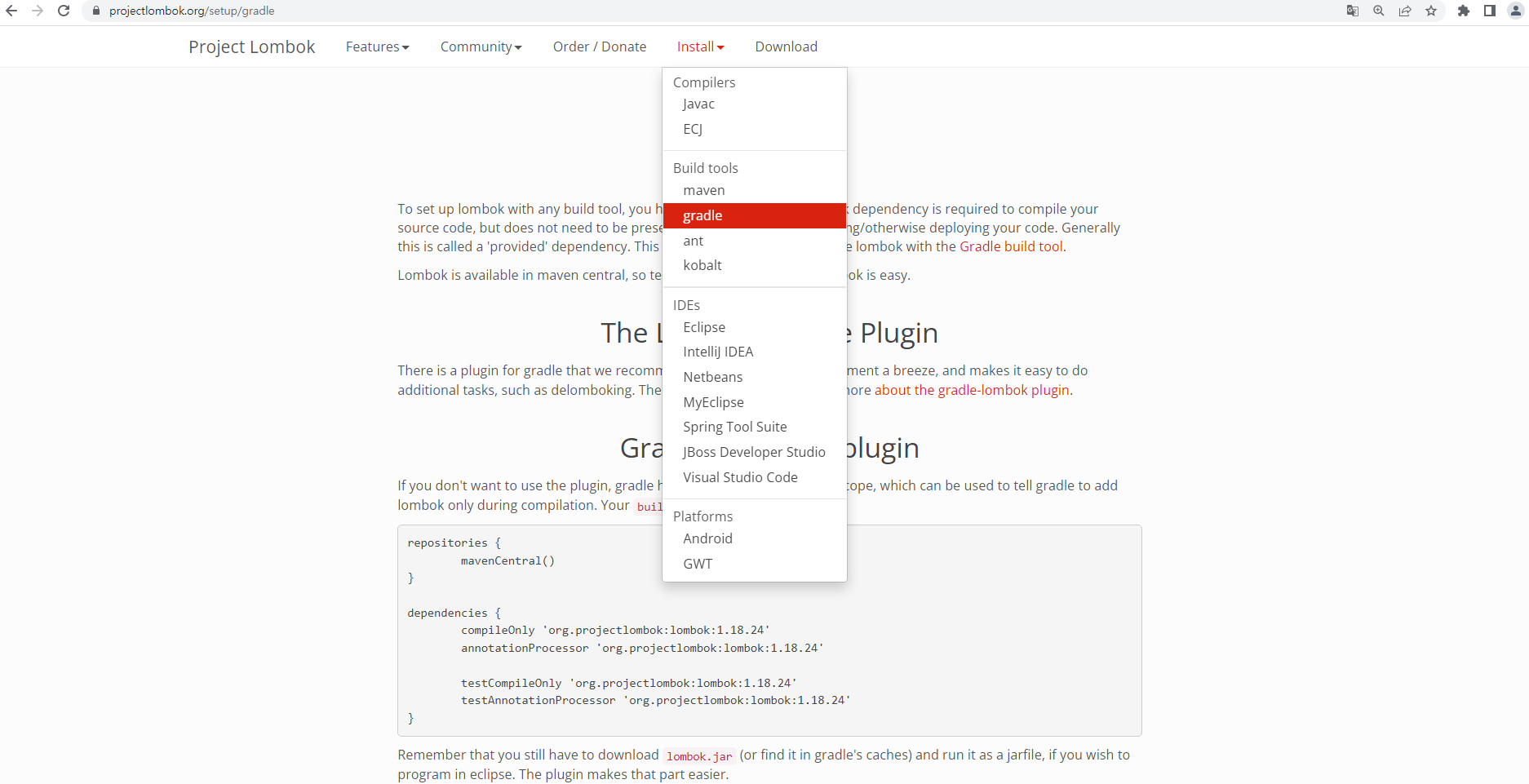The height and width of the screenshot is (784, 1529).
Task: Expand the Features dropdown menu
Action: pos(377,47)
